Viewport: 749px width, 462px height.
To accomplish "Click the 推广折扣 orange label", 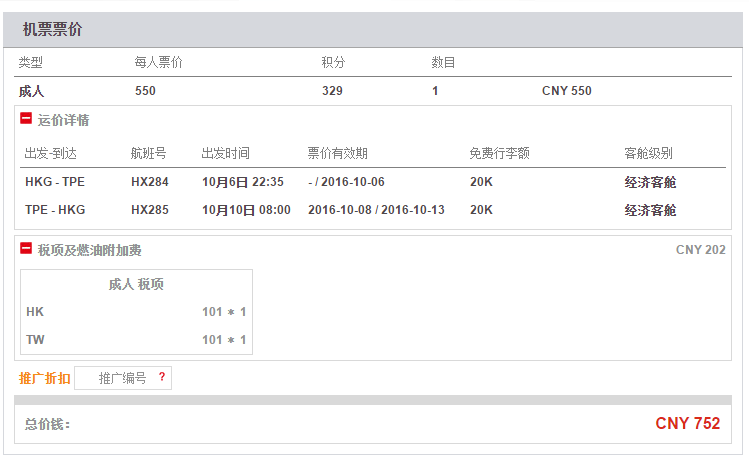I will (44, 378).
